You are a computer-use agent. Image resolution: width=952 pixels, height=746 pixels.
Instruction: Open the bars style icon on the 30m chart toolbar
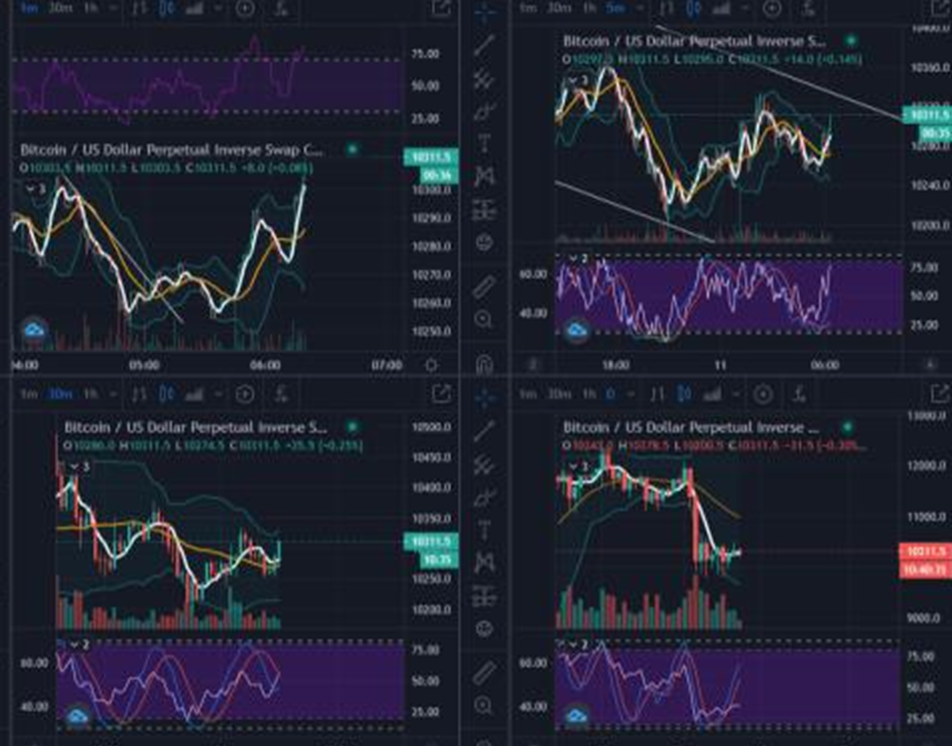coord(139,395)
